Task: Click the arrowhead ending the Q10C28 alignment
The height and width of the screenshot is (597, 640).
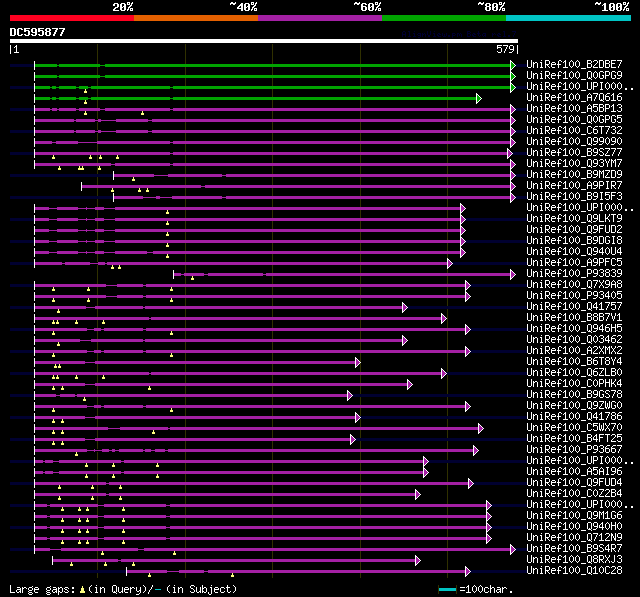Action: [x=468, y=572]
